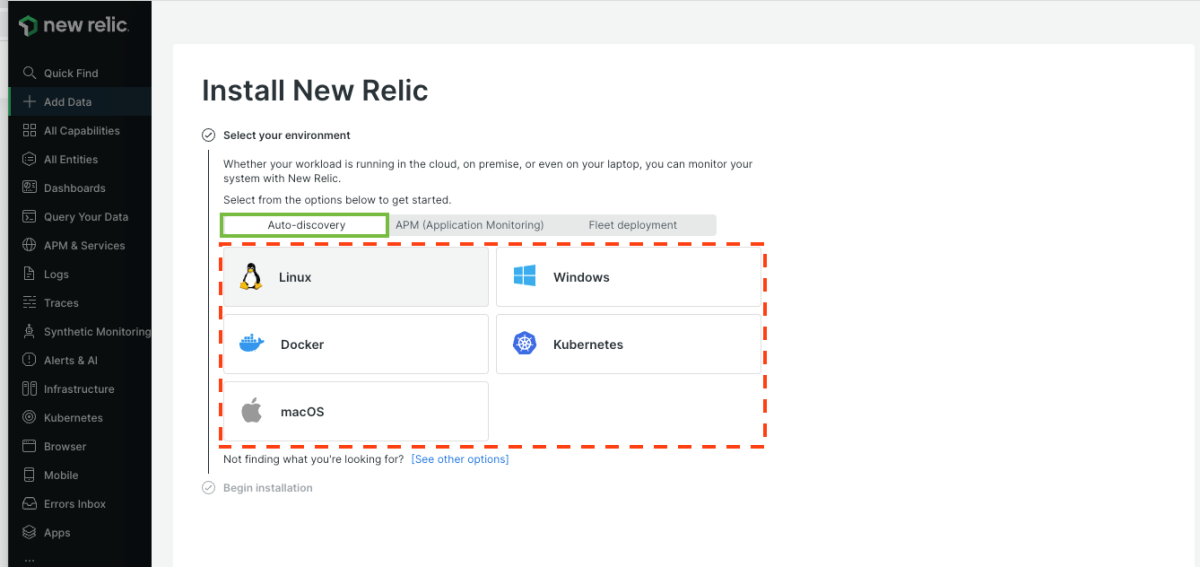Select the Windows logo tile
This screenshot has width=1200, height=567.
(628, 277)
